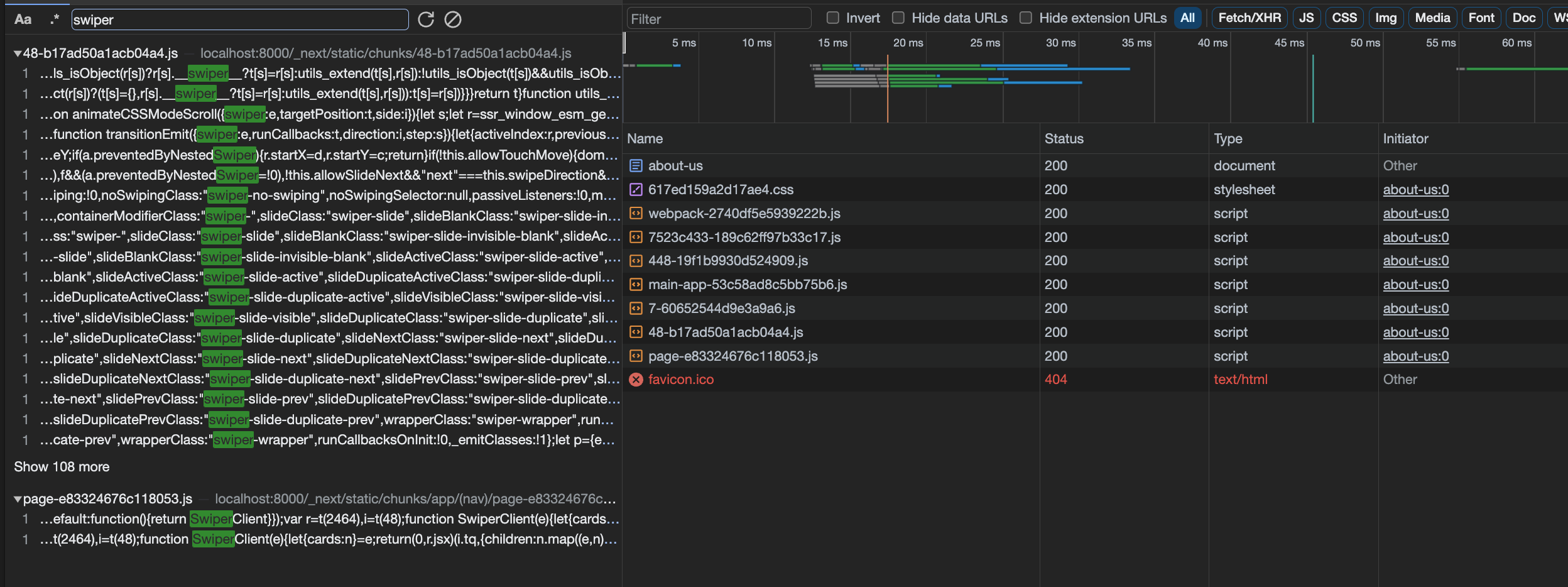Check the Hide data URLs option

pos(898,17)
